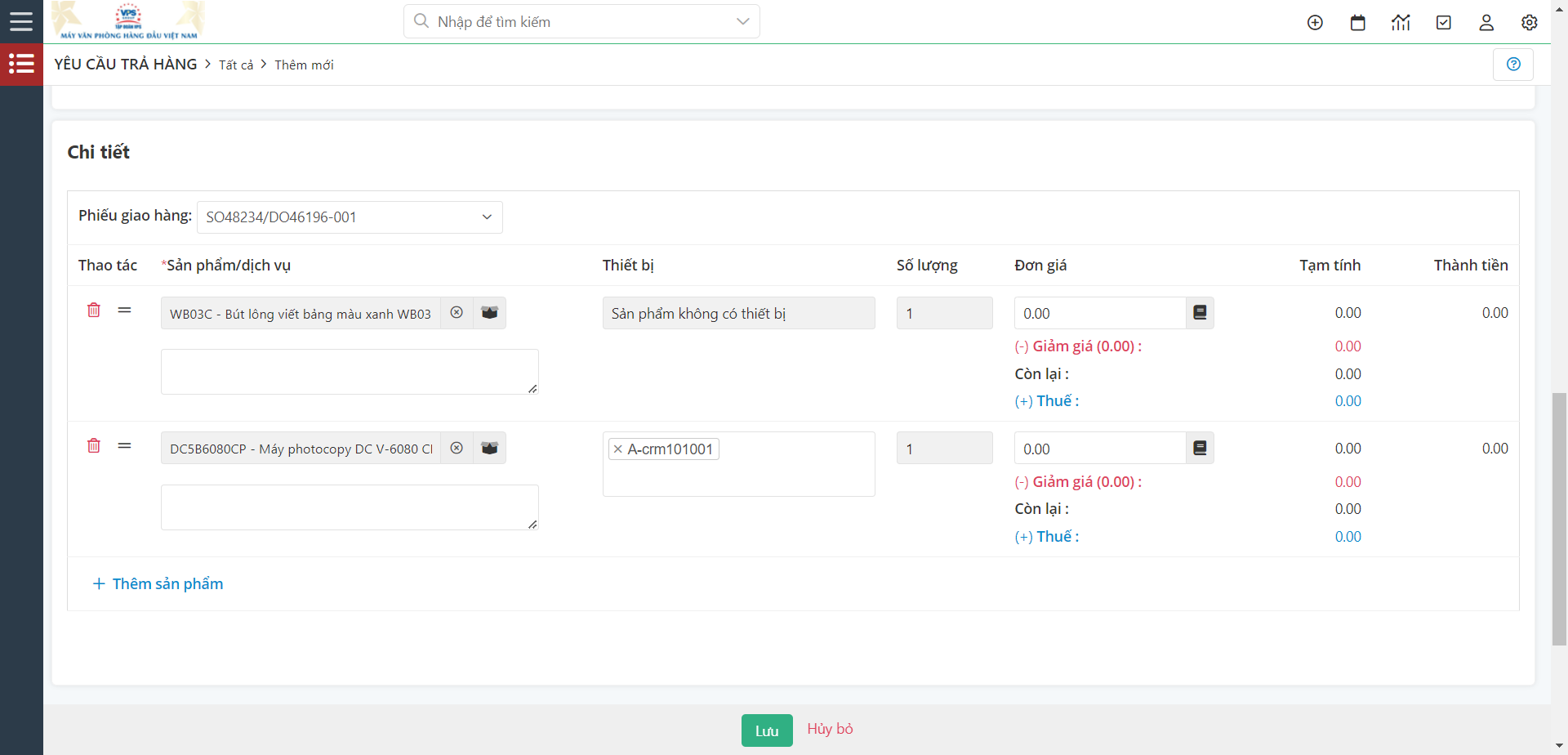Click the quick create plus icon
Screen dimensions: 1568x755
[x=1315, y=23]
